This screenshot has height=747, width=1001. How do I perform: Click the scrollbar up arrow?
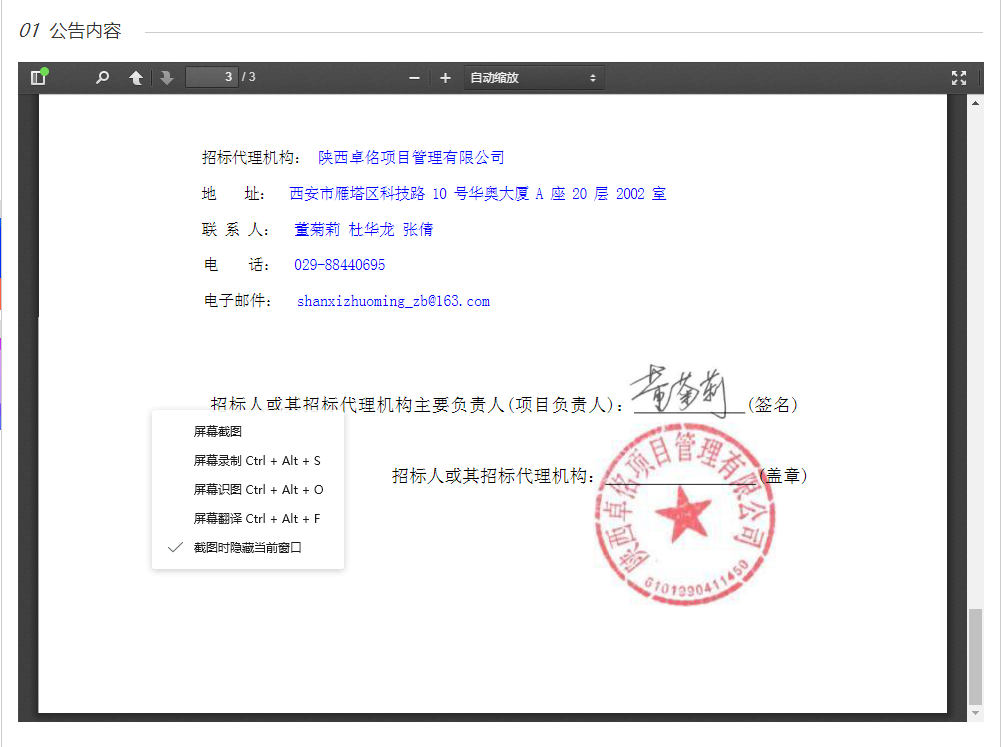pos(976,103)
